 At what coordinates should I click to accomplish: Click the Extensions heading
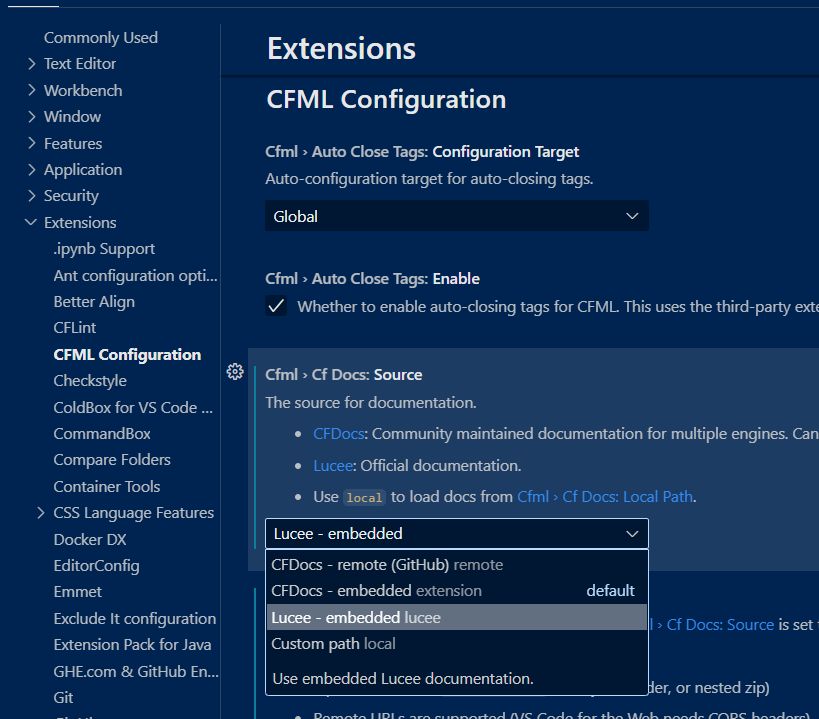click(x=341, y=49)
